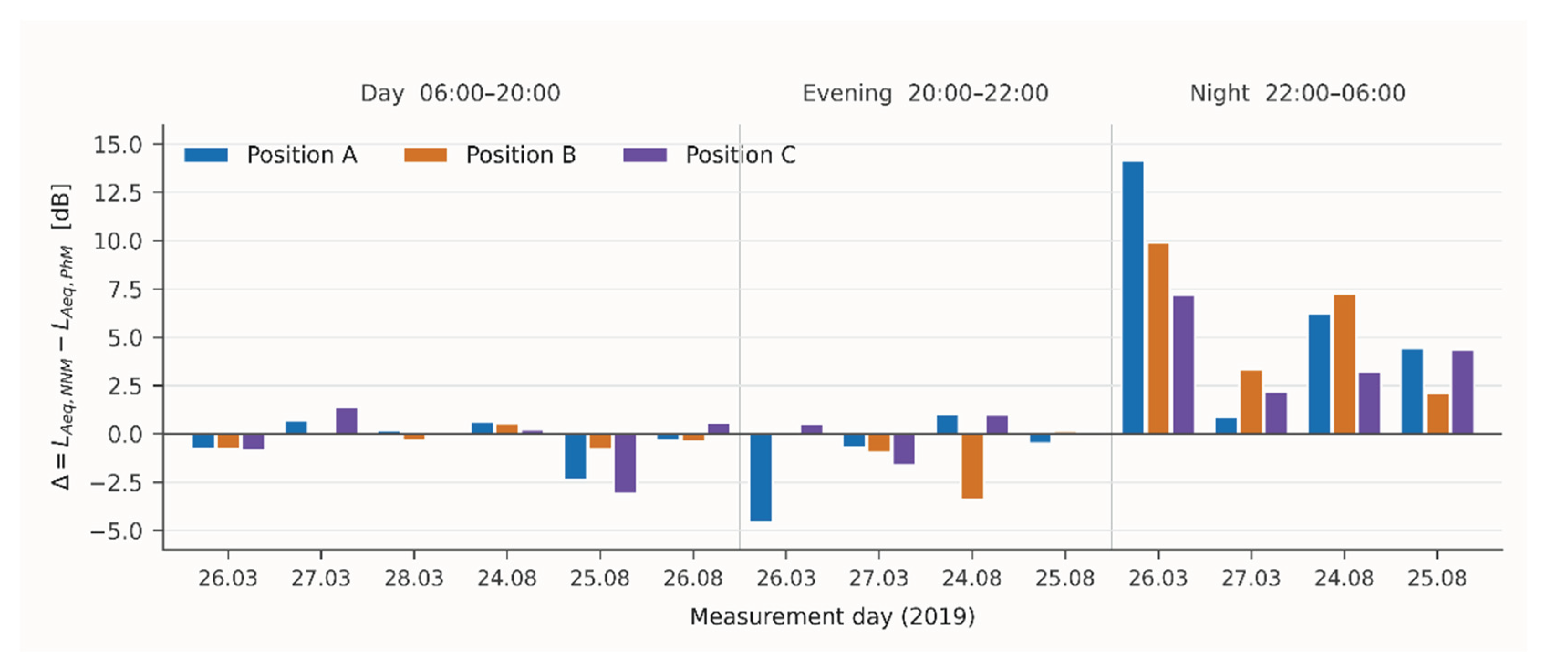Click the Day 06:00–20:00 panel title
1568x657 pixels.
pos(460,93)
